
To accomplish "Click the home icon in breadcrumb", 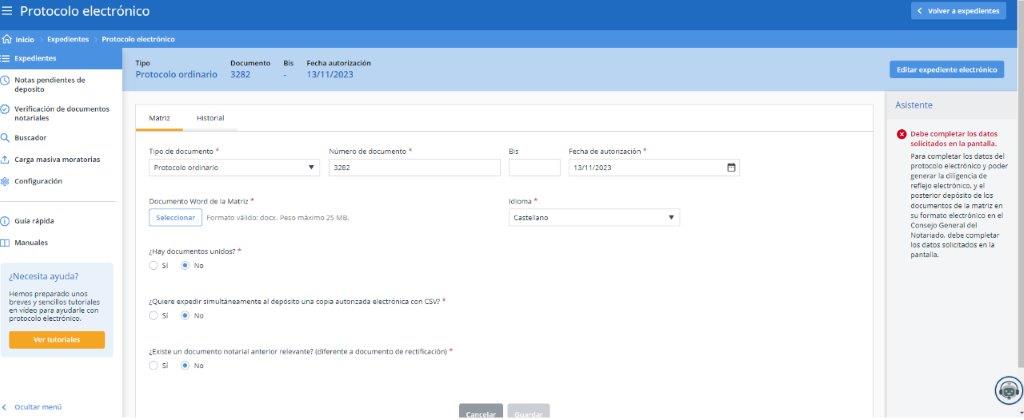I will click(x=7, y=39).
